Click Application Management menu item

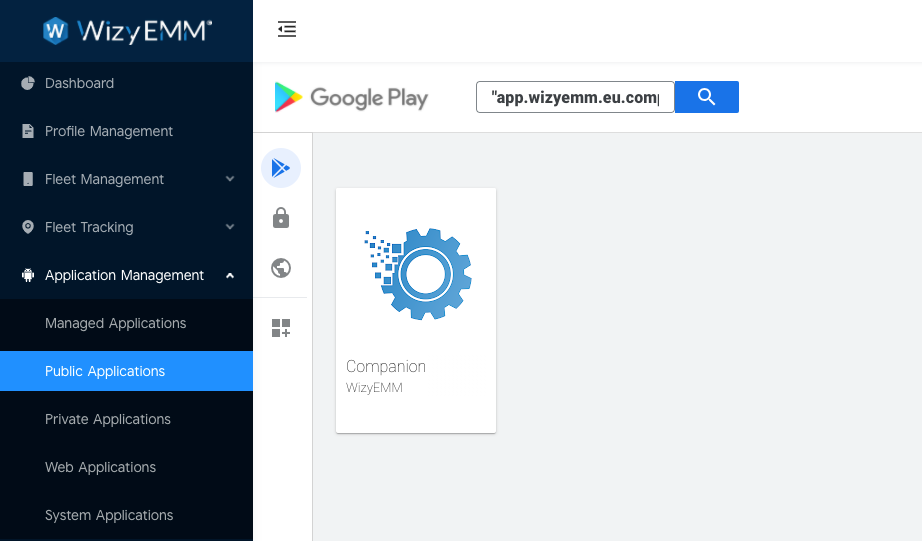point(126,275)
